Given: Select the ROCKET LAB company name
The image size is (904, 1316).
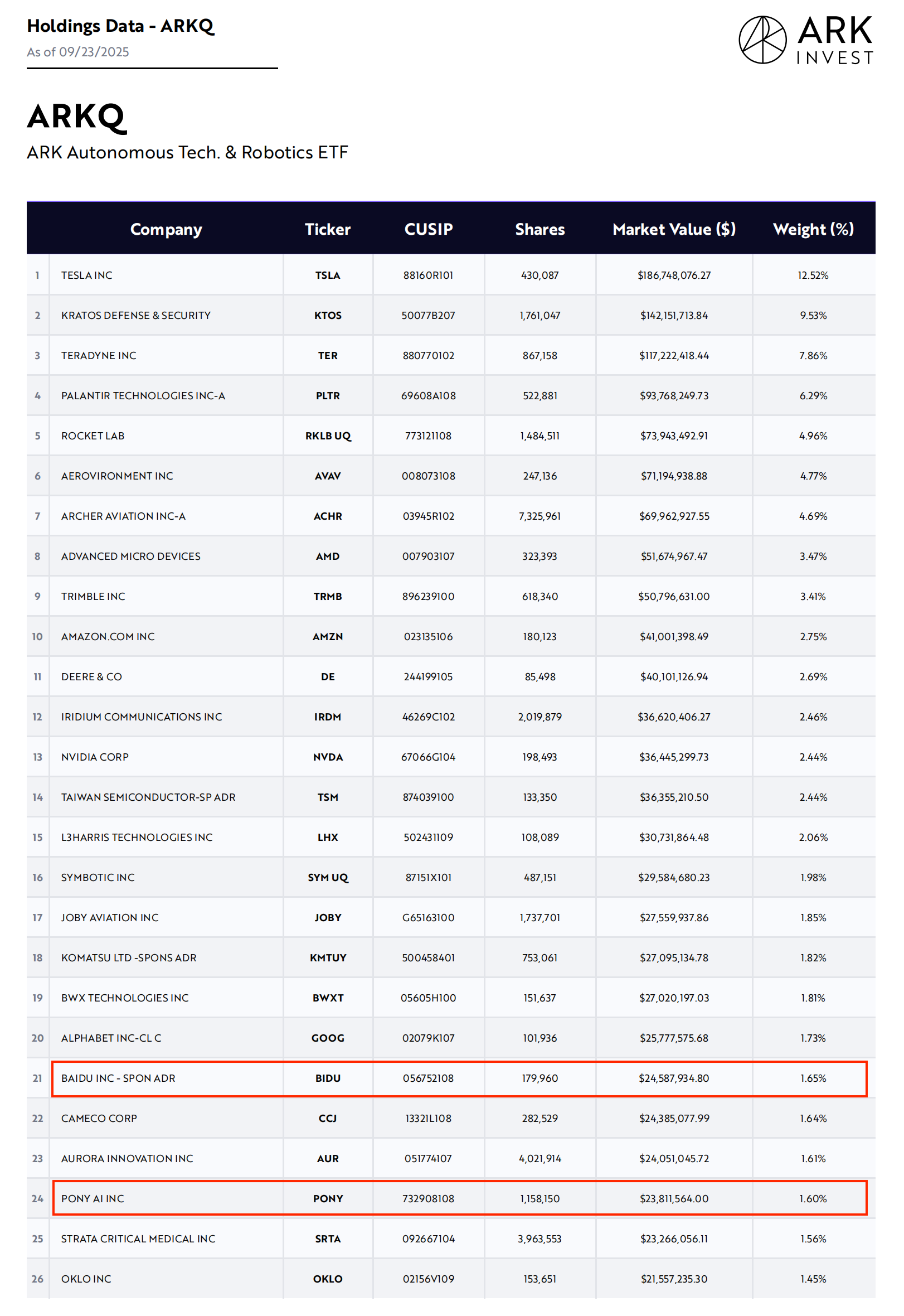Looking at the screenshot, I should (93, 437).
